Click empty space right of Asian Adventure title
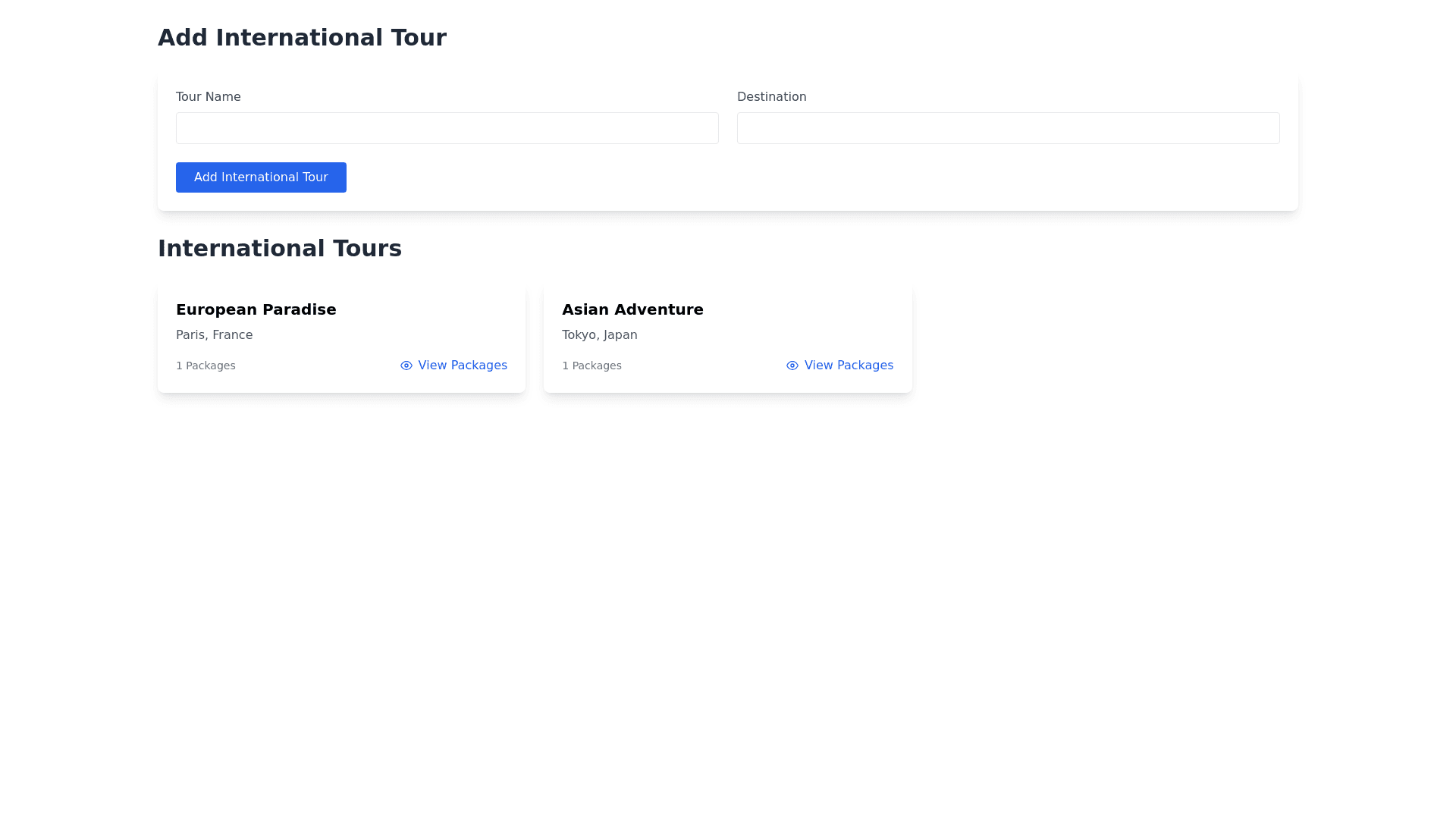 (811, 309)
